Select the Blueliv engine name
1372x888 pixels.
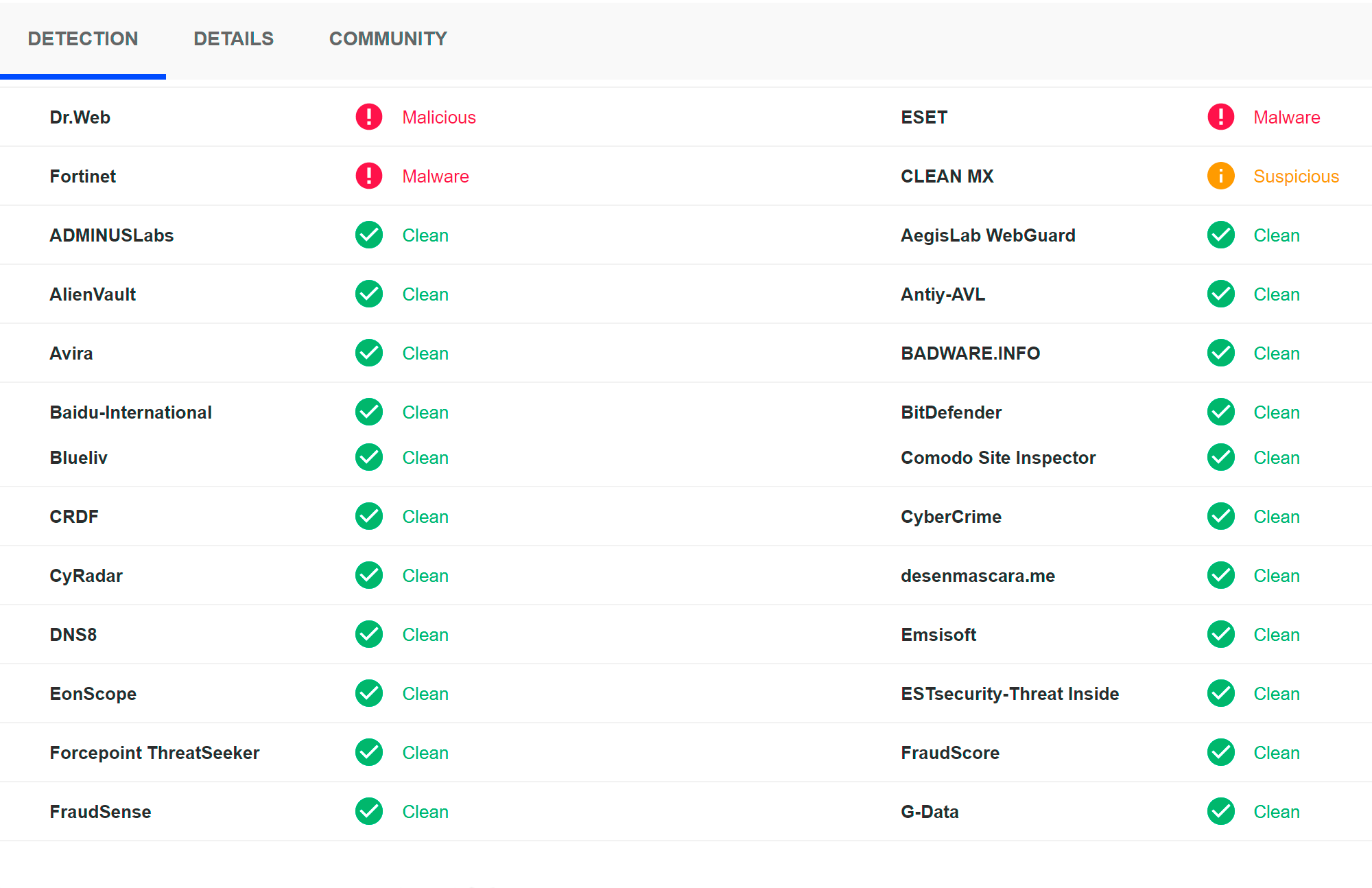(x=78, y=458)
